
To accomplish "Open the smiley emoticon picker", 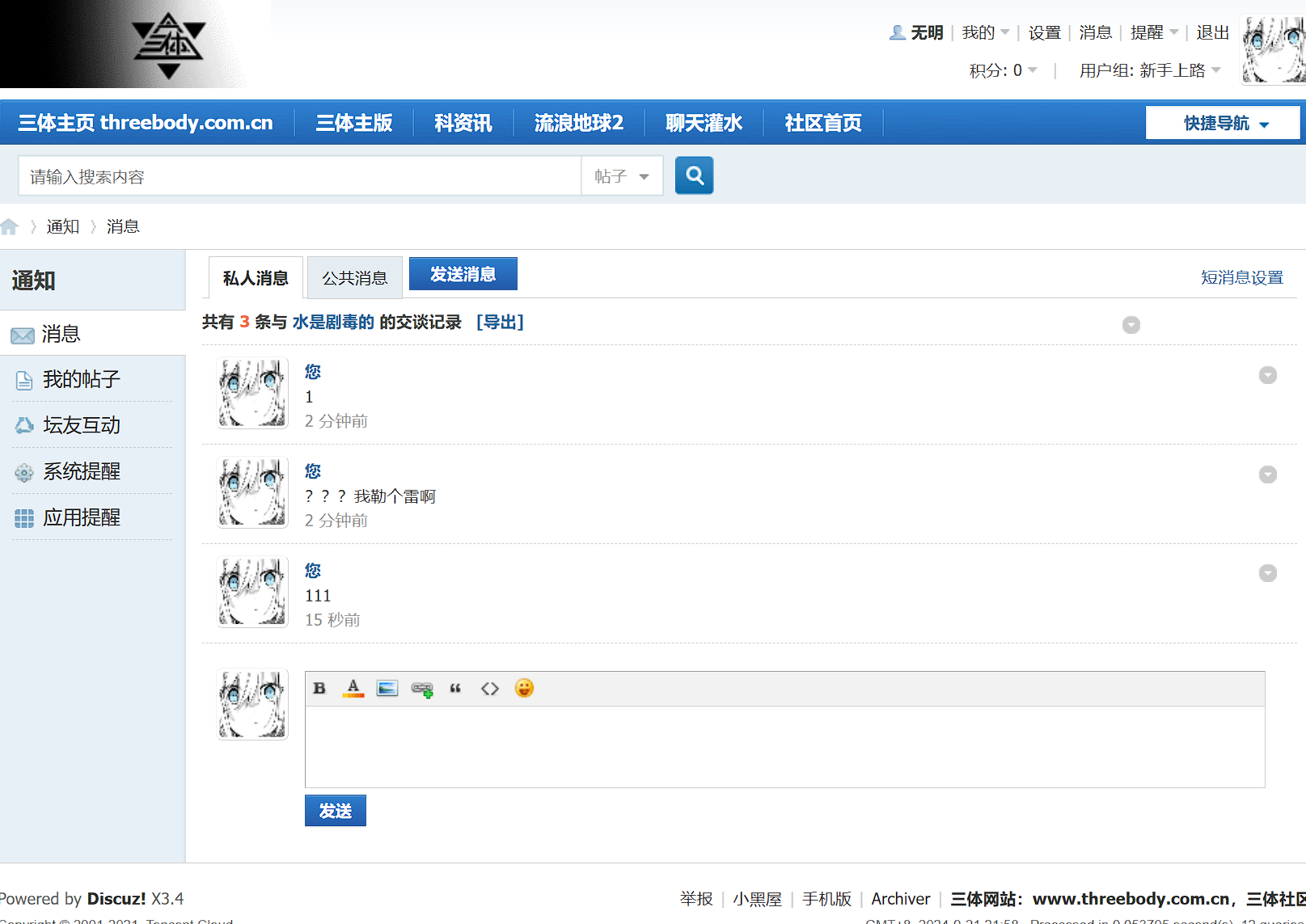I will (524, 688).
